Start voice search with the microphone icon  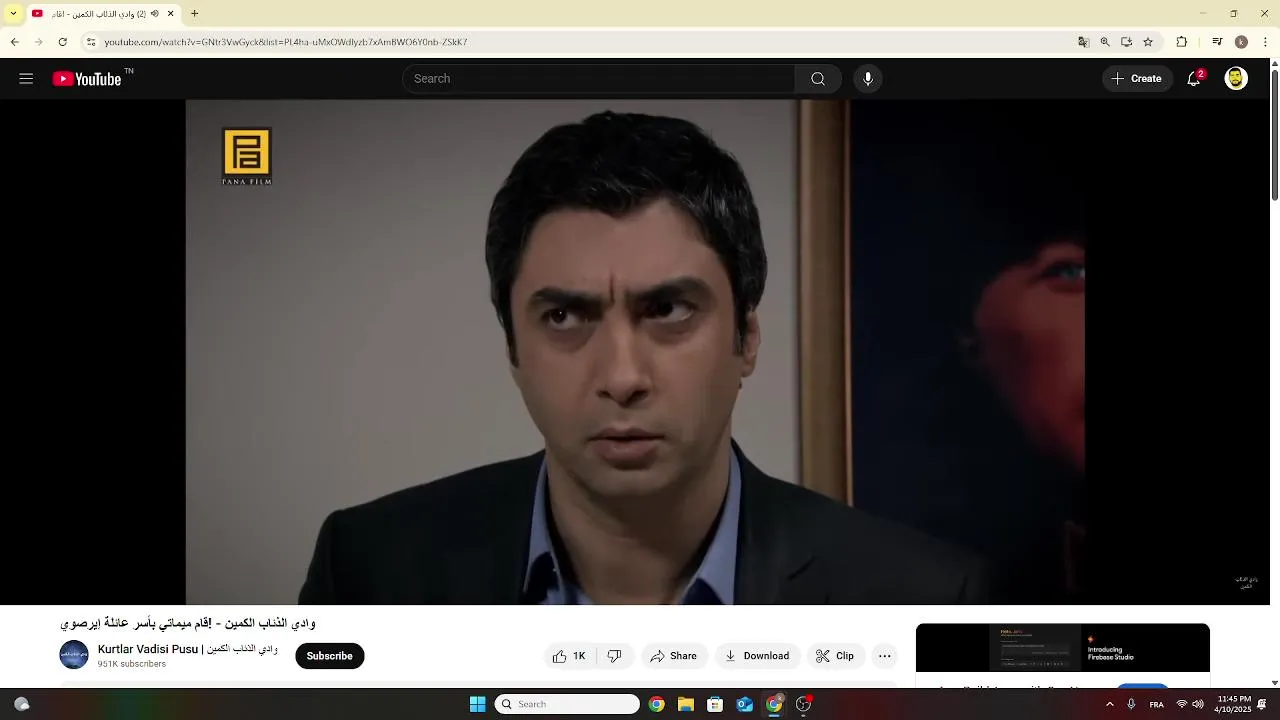point(868,79)
